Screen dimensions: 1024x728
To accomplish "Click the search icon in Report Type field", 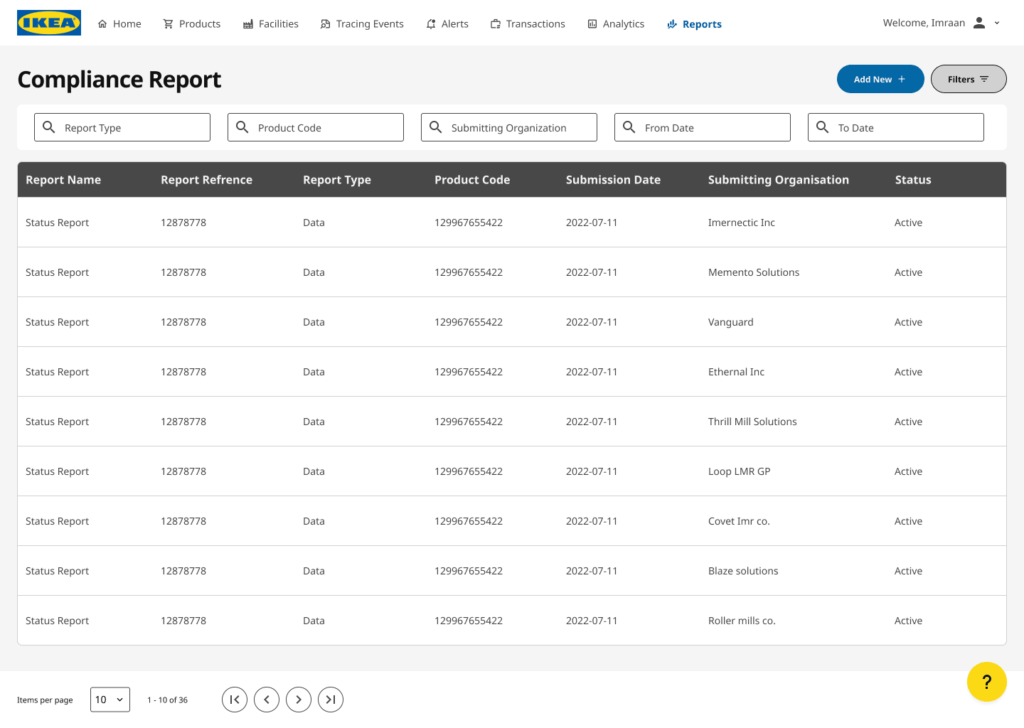I will click(49, 127).
